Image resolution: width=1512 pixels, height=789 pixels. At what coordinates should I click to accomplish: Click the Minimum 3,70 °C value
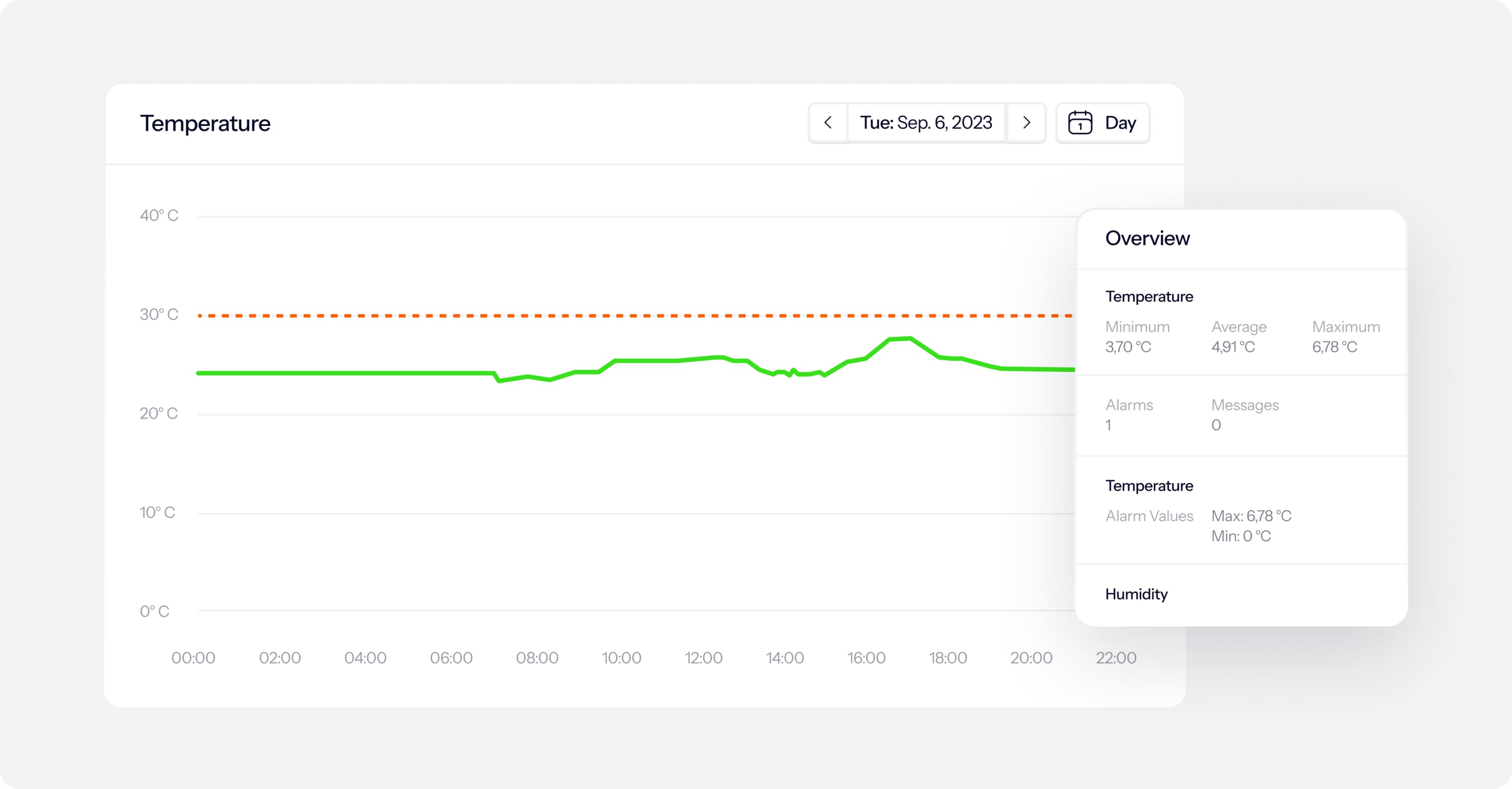1128,347
